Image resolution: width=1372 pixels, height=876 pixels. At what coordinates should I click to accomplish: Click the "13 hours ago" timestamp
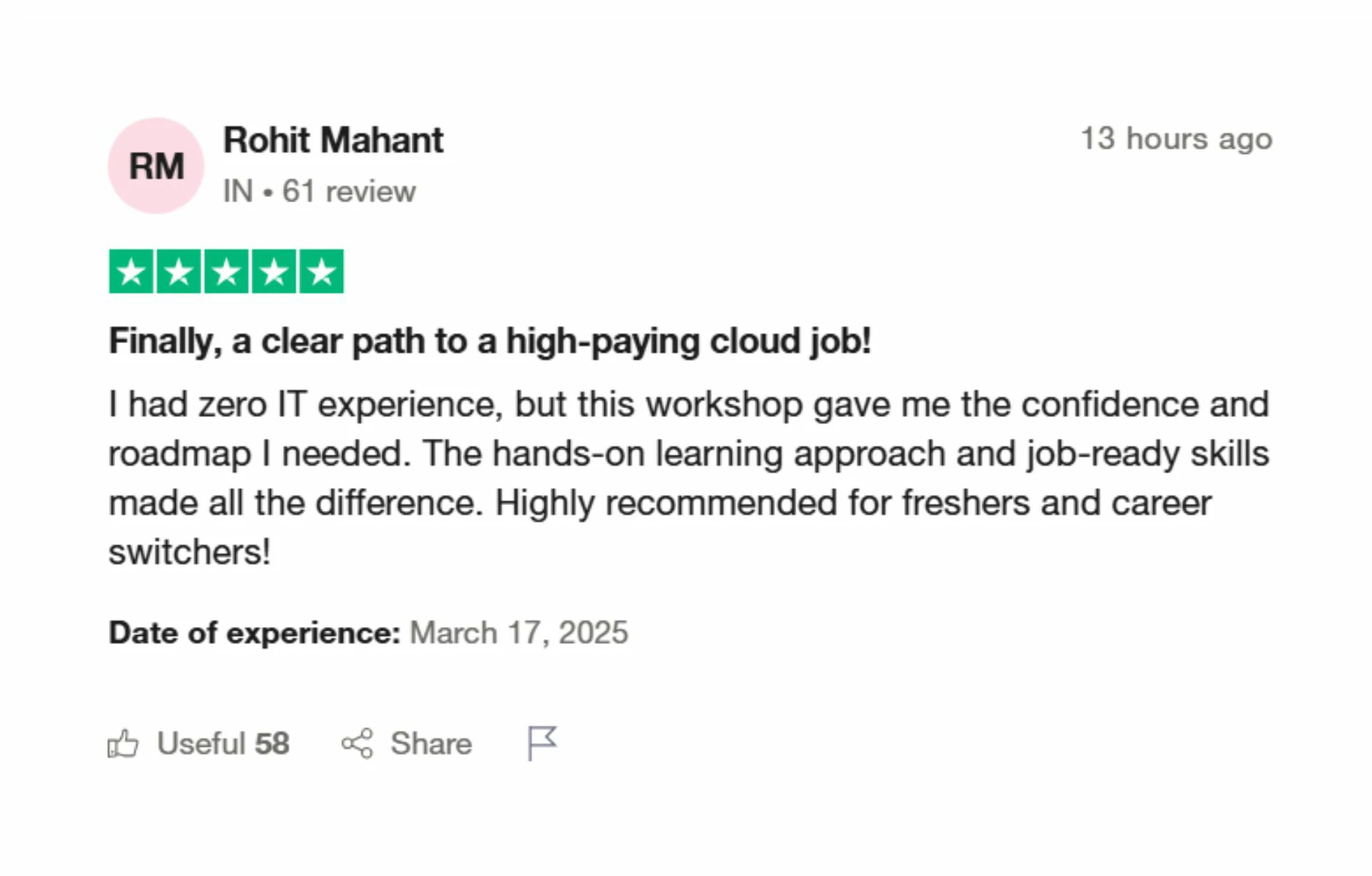(x=1176, y=139)
